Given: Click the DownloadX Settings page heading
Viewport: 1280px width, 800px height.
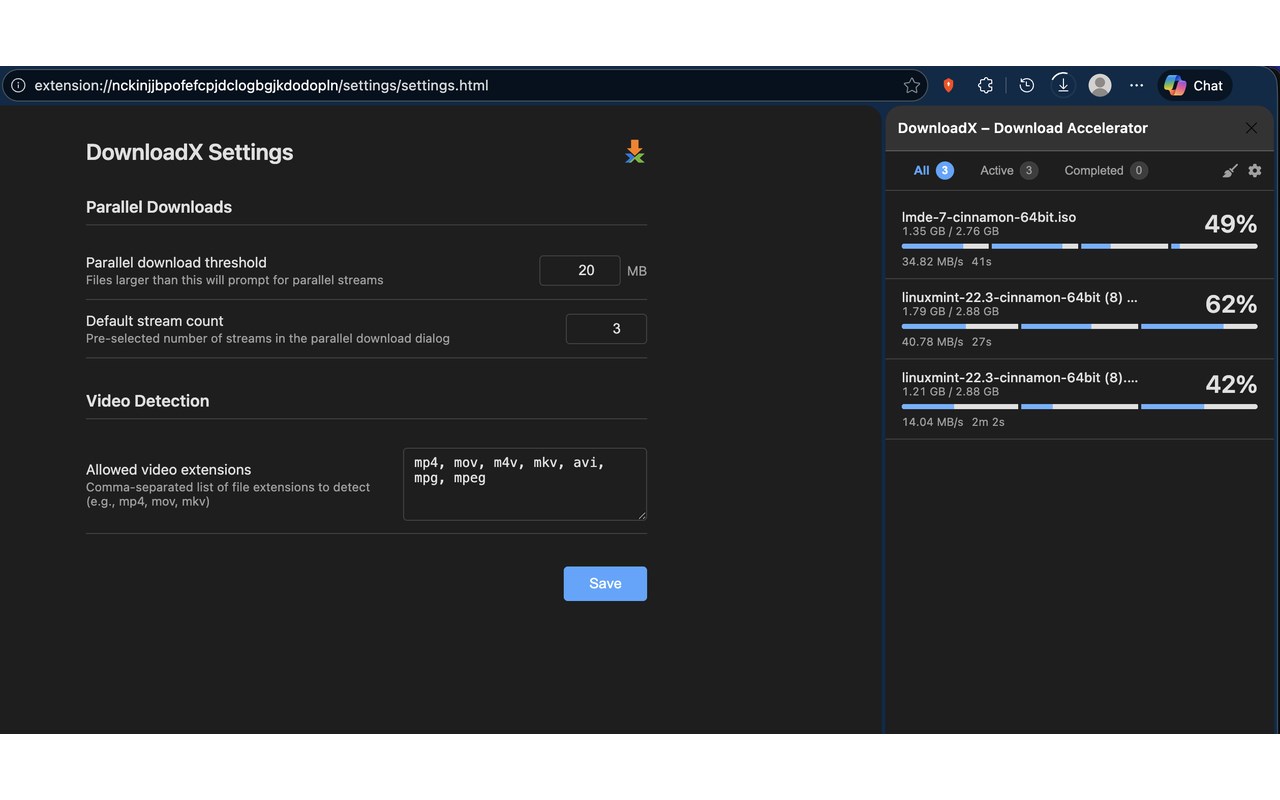Looking at the screenshot, I should tap(190, 152).
